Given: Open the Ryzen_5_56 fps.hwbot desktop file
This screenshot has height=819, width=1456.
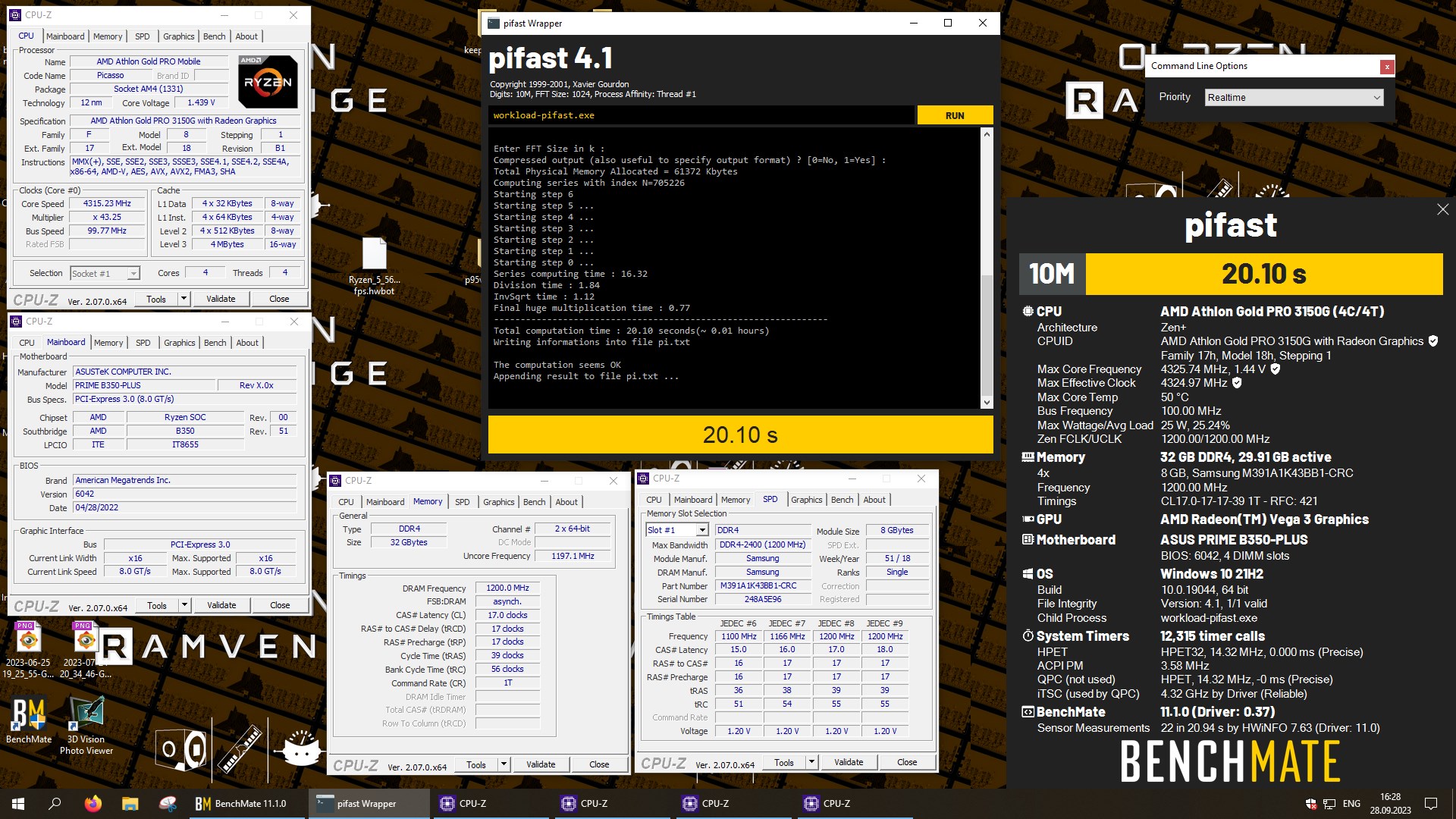Looking at the screenshot, I should pyautogui.click(x=374, y=265).
